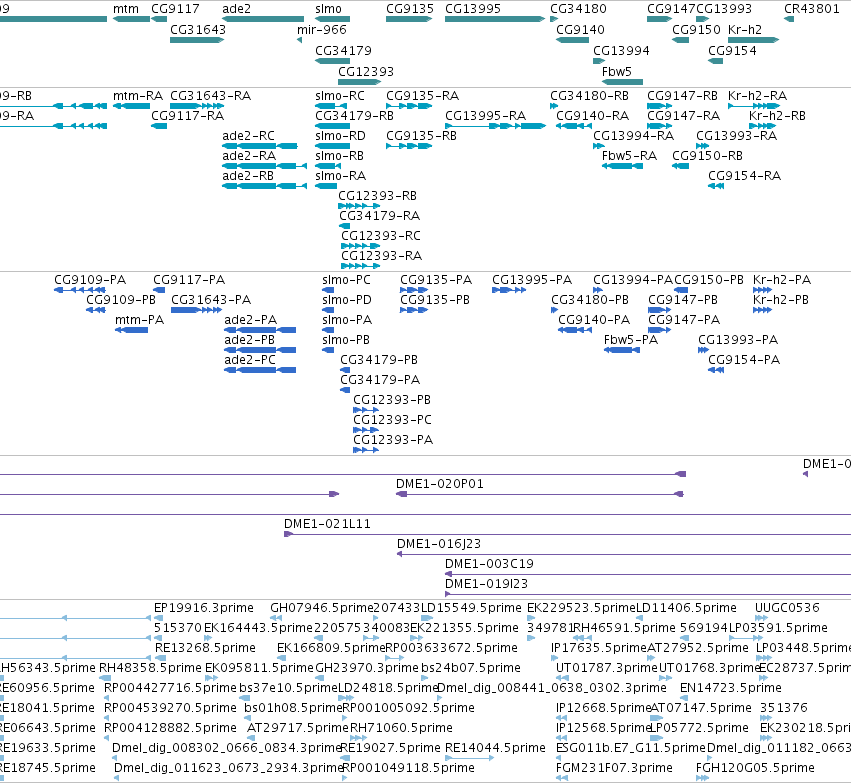Select transcript CG34180-RB
851x783 pixels.
pyautogui.click(x=554, y=106)
